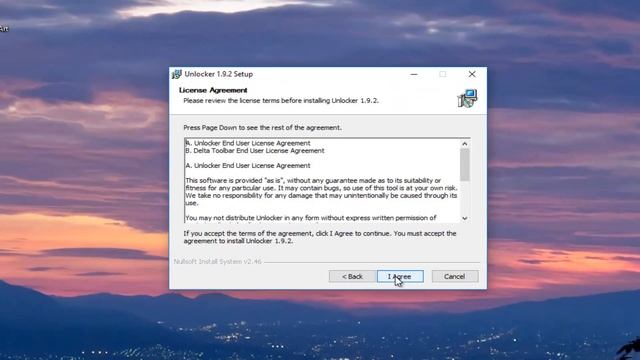
Task: Close the Unlocker Setup window
Action: click(472, 74)
